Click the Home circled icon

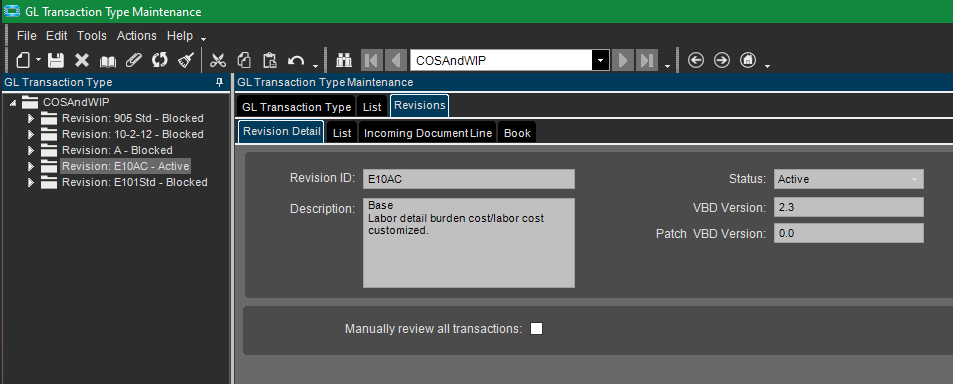point(748,60)
